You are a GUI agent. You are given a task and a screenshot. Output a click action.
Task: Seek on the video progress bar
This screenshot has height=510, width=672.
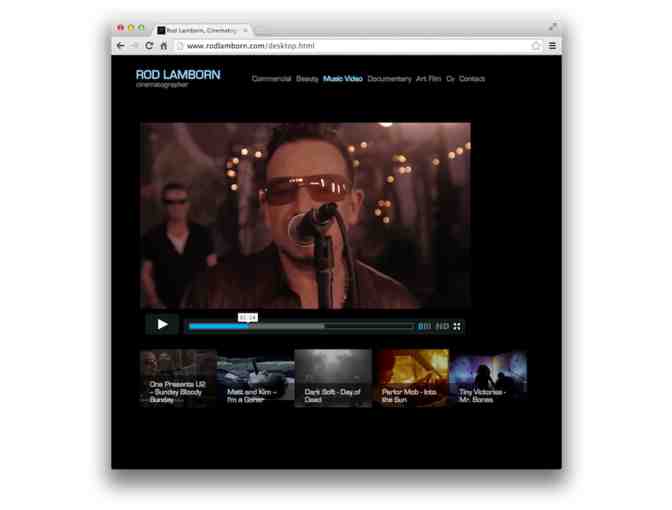click(x=300, y=326)
